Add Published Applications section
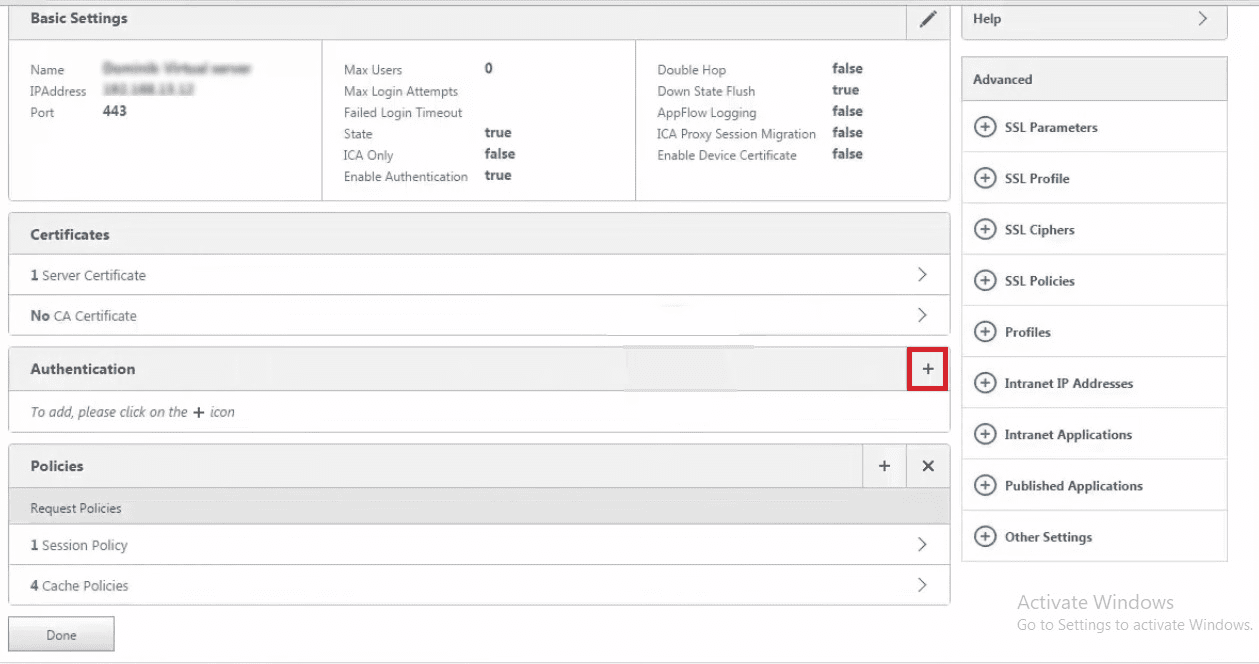 [985, 485]
